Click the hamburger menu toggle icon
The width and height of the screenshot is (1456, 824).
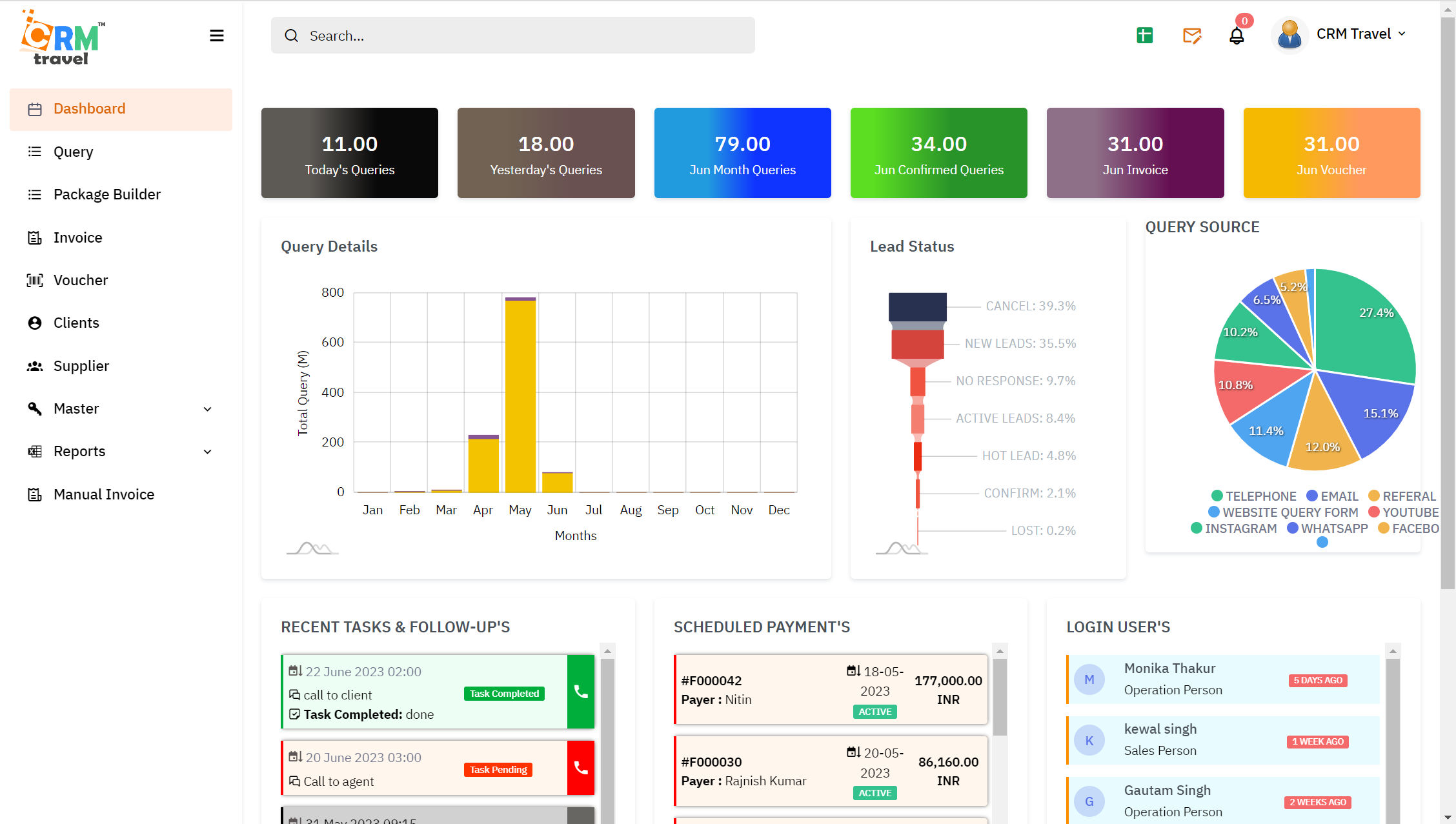click(216, 36)
